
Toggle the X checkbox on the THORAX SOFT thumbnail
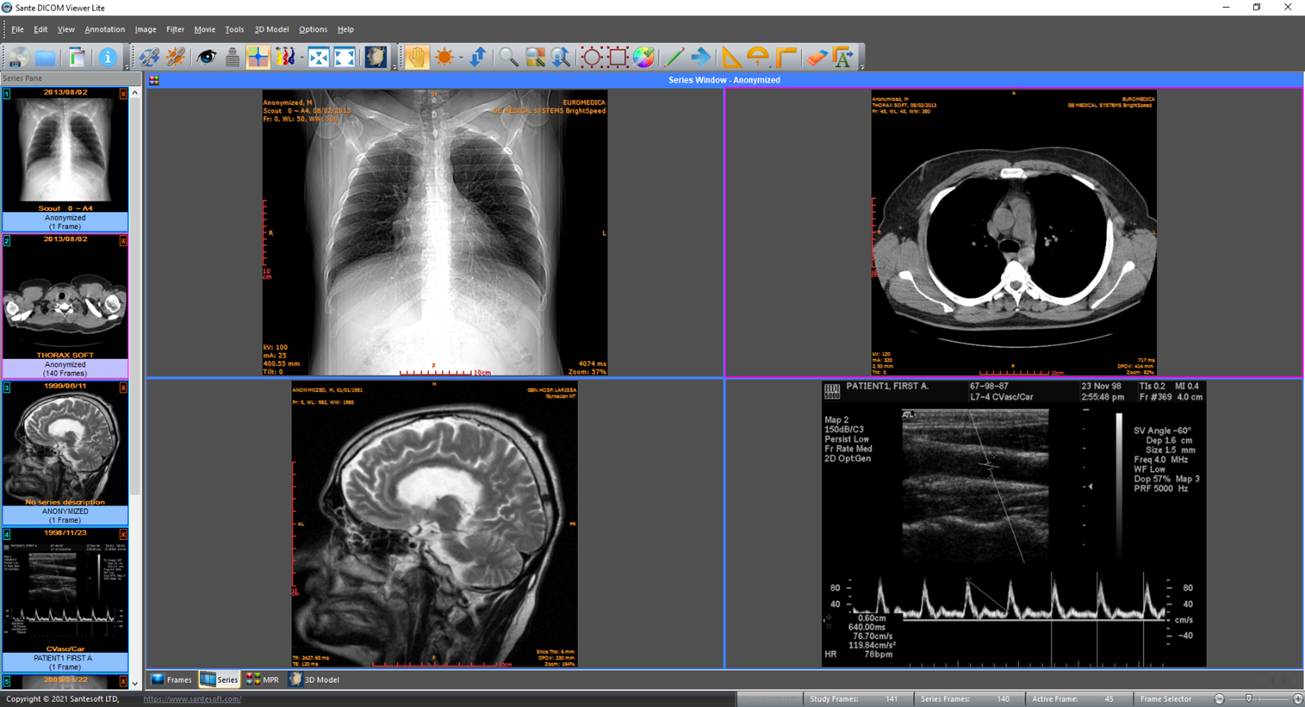click(x=124, y=240)
